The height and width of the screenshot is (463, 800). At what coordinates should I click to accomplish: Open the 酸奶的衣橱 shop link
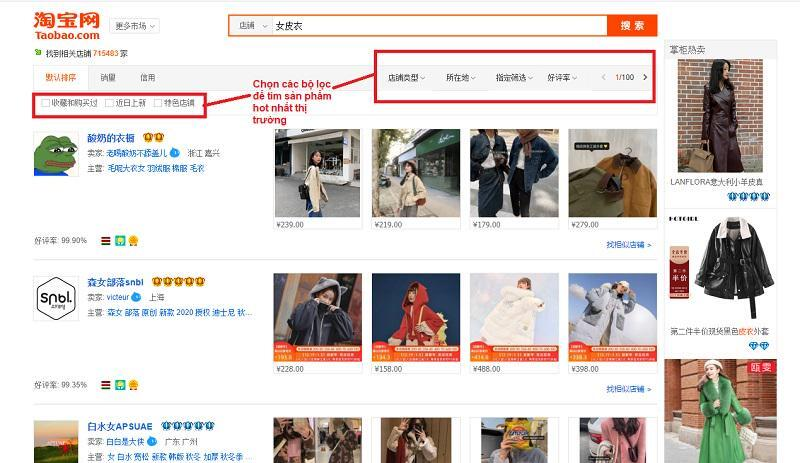111,137
